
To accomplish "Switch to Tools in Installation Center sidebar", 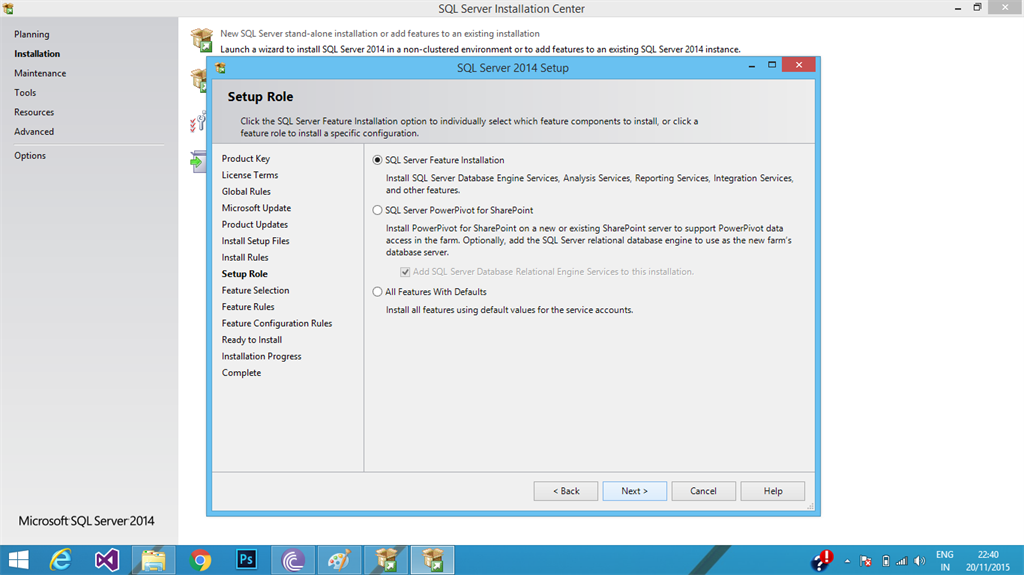I will coord(25,93).
